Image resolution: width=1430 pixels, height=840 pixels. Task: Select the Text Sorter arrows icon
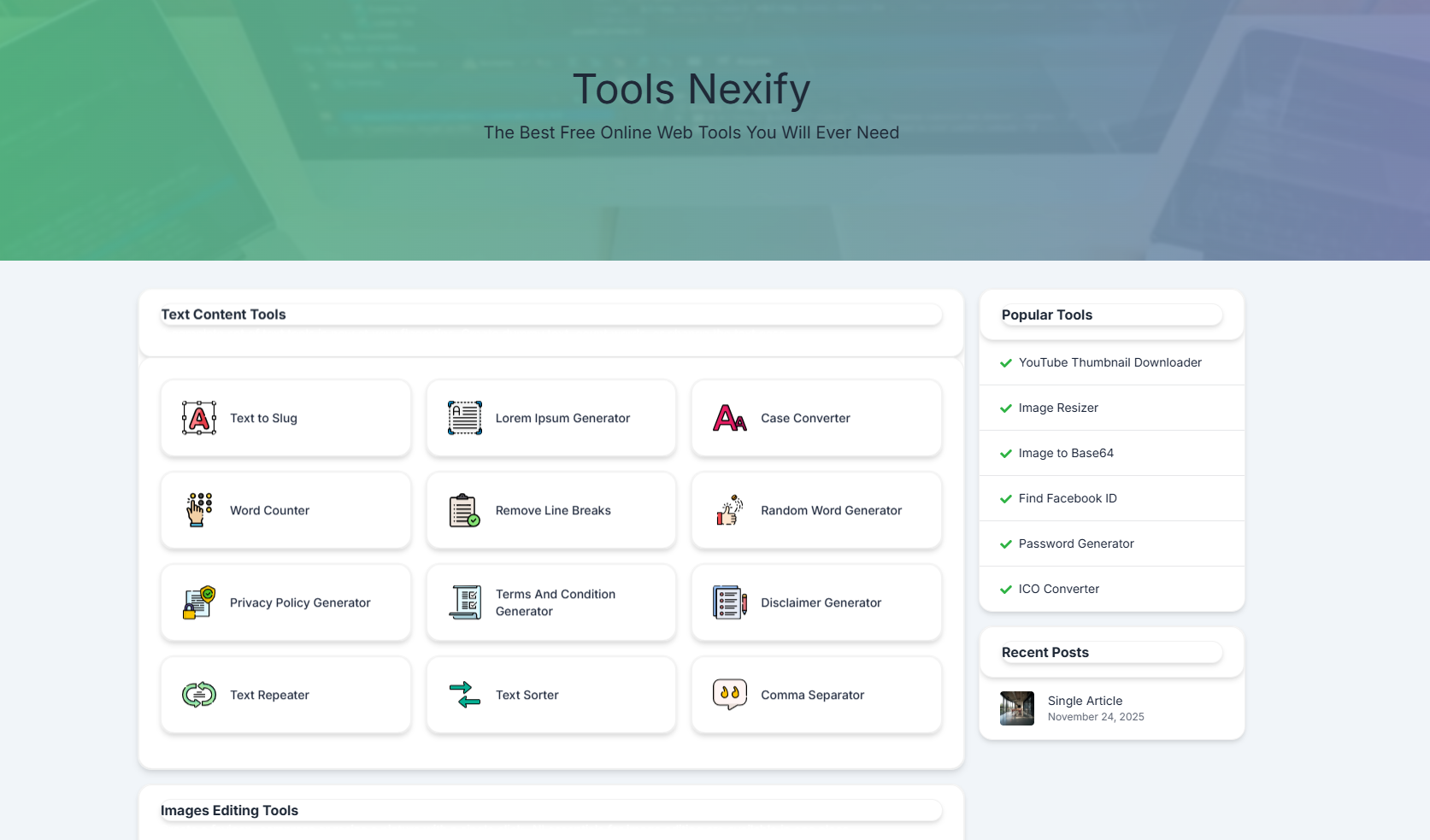[463, 695]
